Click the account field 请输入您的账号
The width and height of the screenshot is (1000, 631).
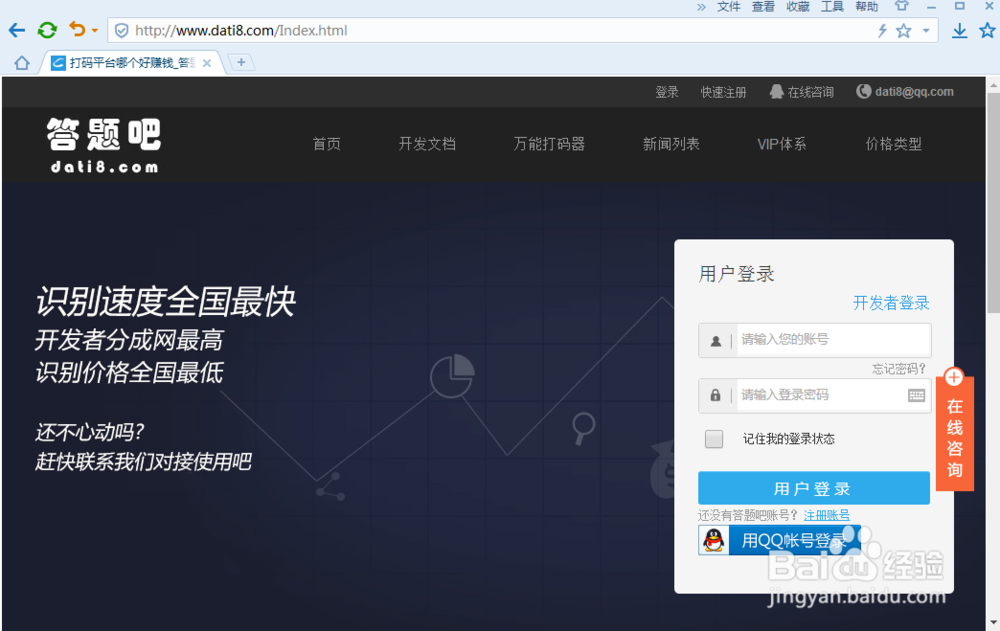tap(834, 340)
